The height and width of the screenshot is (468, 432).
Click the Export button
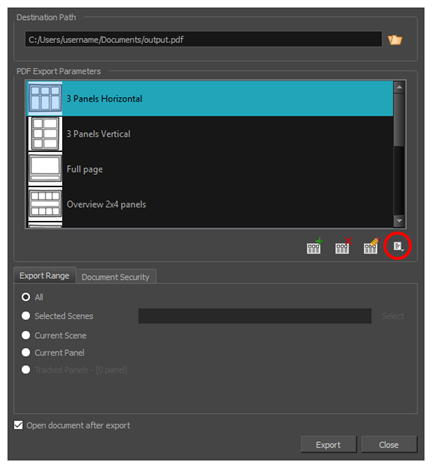click(x=328, y=445)
